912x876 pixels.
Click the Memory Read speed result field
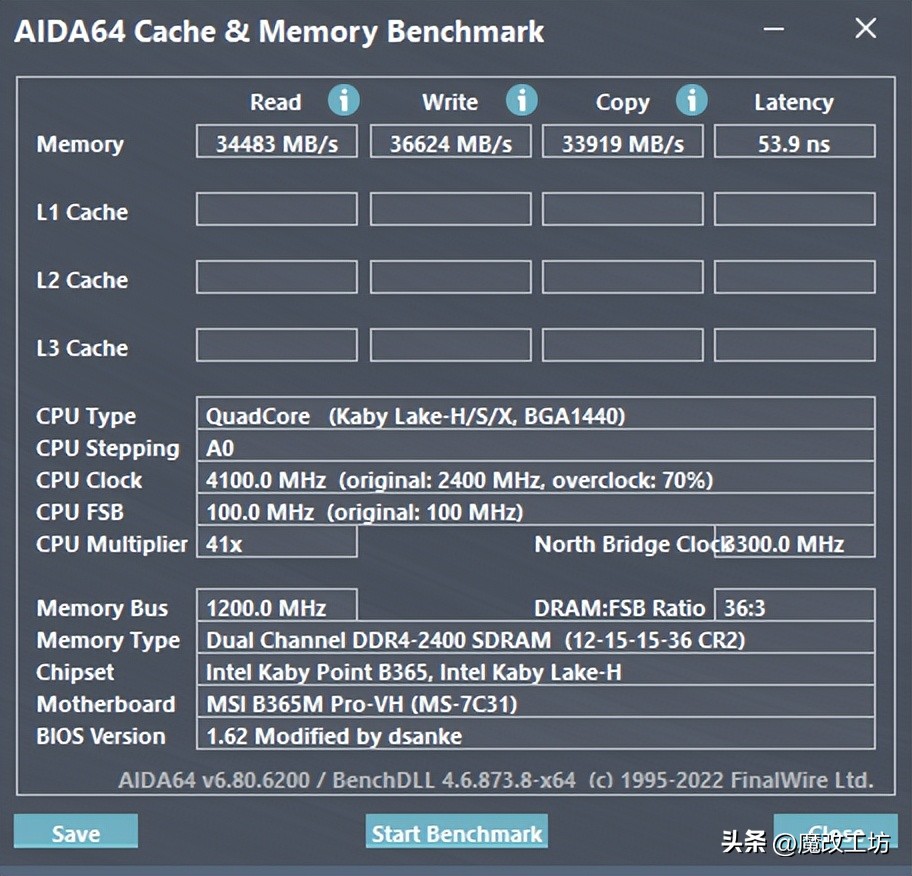point(276,141)
